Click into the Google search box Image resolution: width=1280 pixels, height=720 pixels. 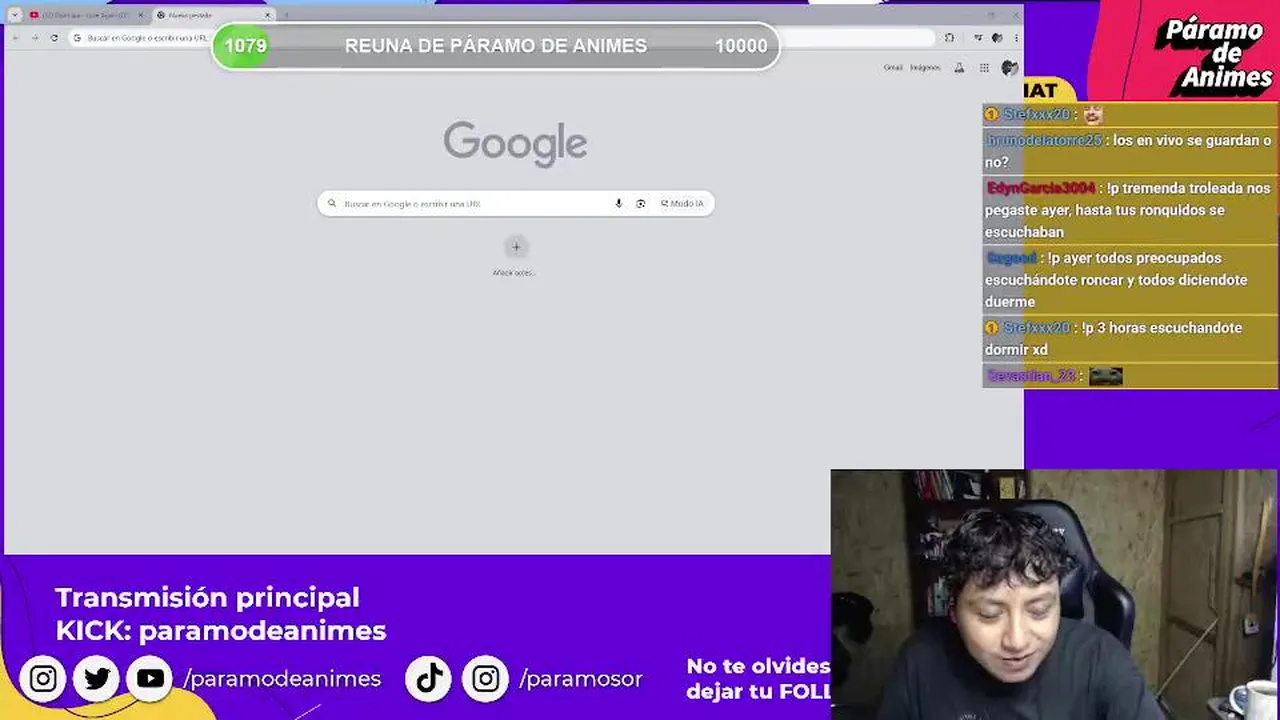pos(515,203)
